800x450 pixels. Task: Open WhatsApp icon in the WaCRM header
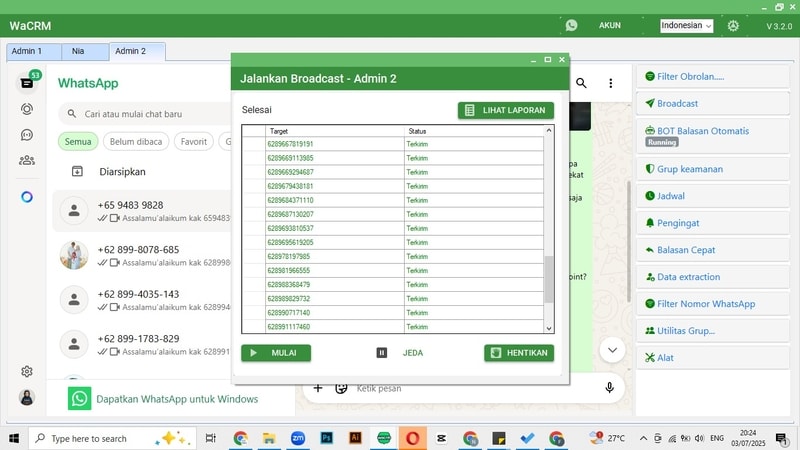(x=571, y=25)
